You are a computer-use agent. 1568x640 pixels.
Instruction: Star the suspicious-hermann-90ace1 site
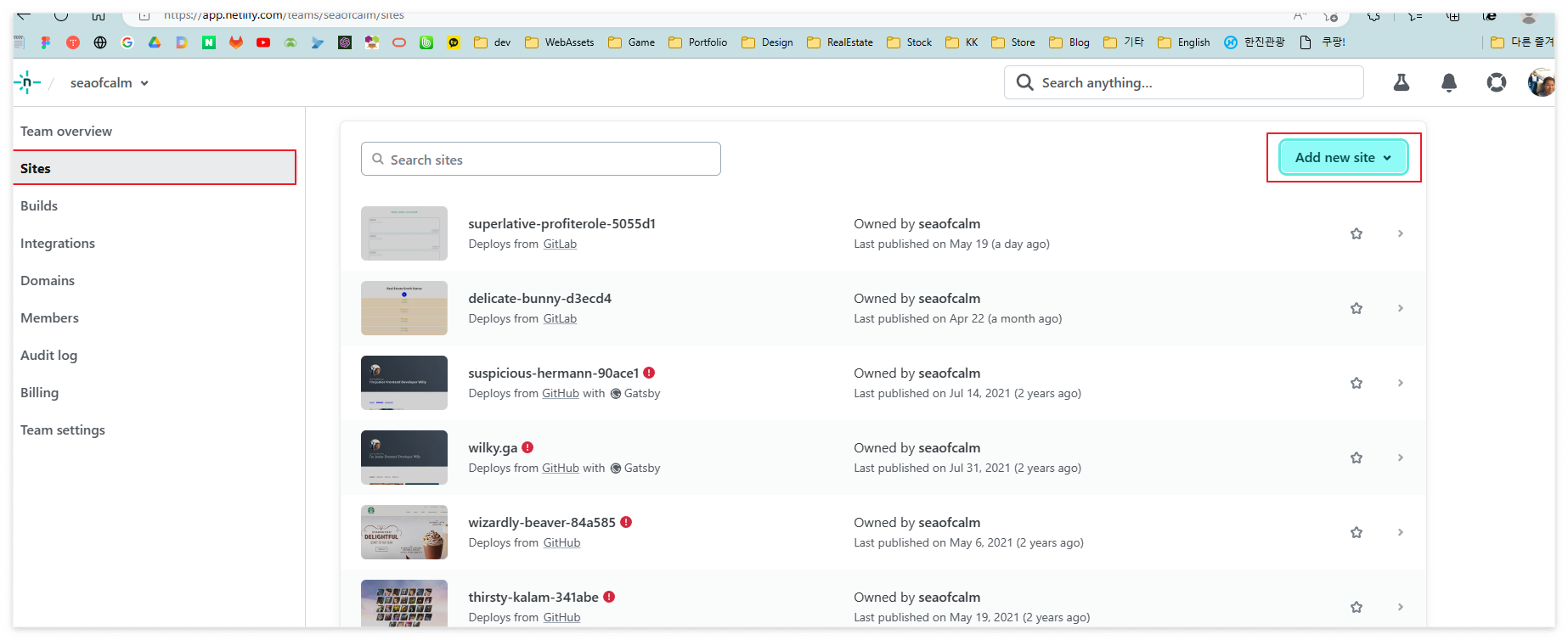pos(1356,383)
